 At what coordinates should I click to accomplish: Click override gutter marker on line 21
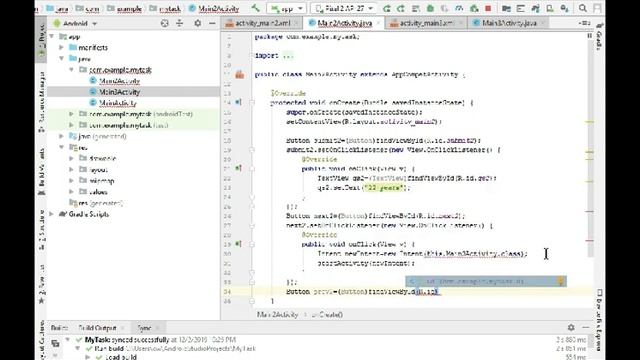[x=238, y=168]
